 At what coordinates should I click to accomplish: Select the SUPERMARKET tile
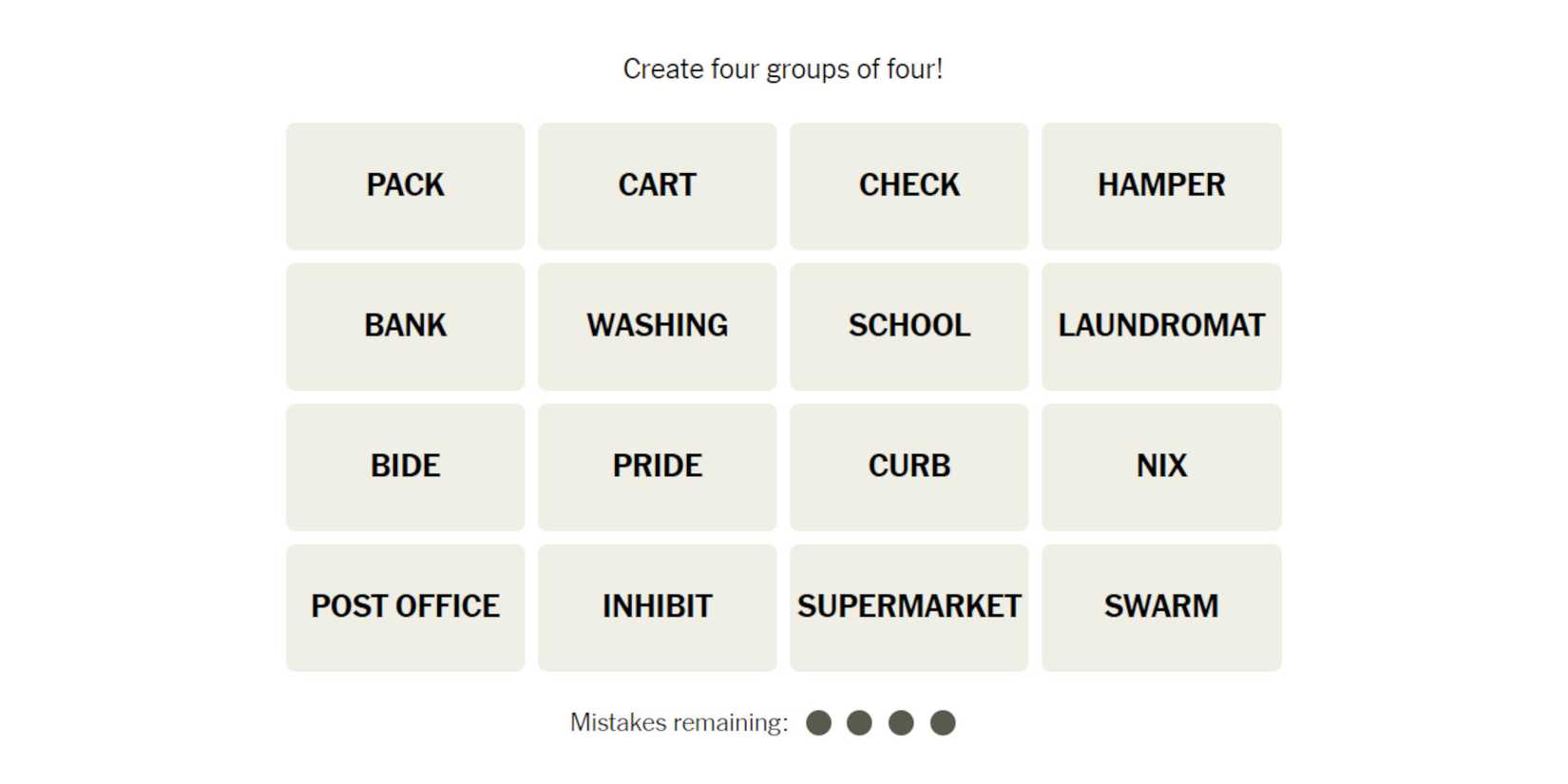click(908, 607)
